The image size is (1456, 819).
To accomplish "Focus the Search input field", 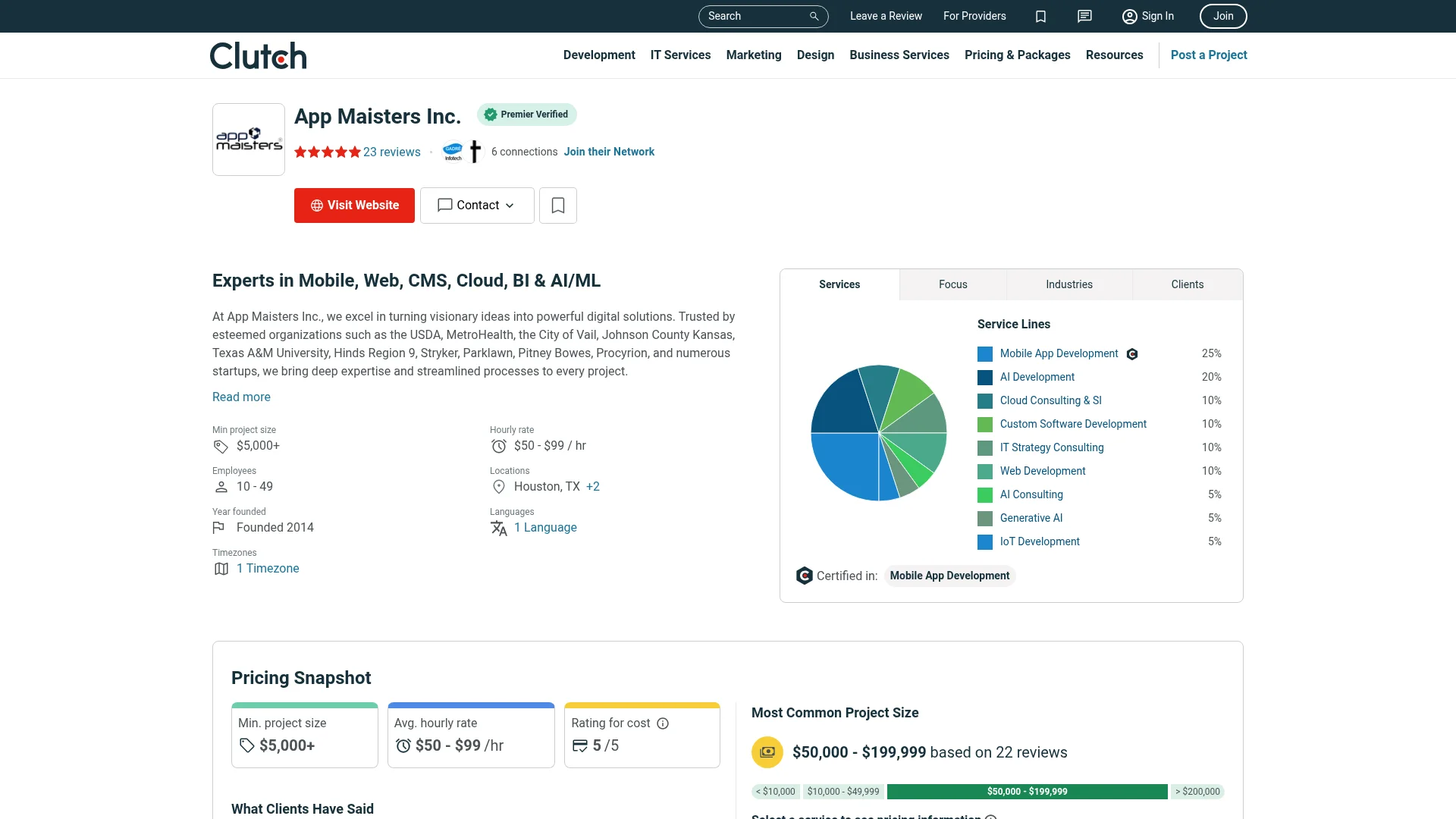I will click(x=755, y=16).
